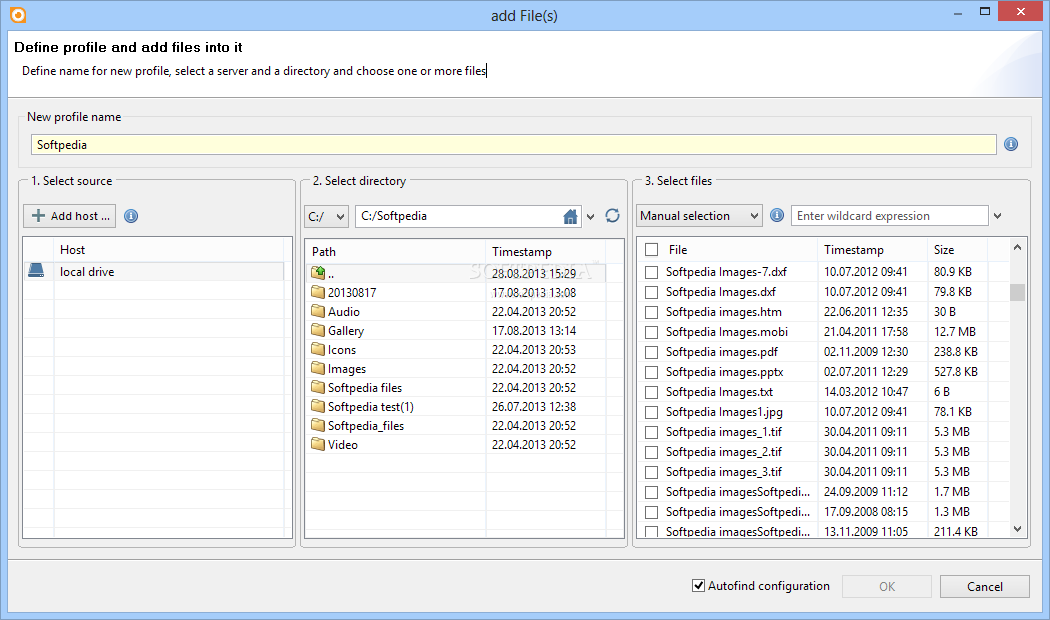Screen dimensions: 1050x620
Task: Click the 20130817 folder icon
Action: click(x=318, y=292)
